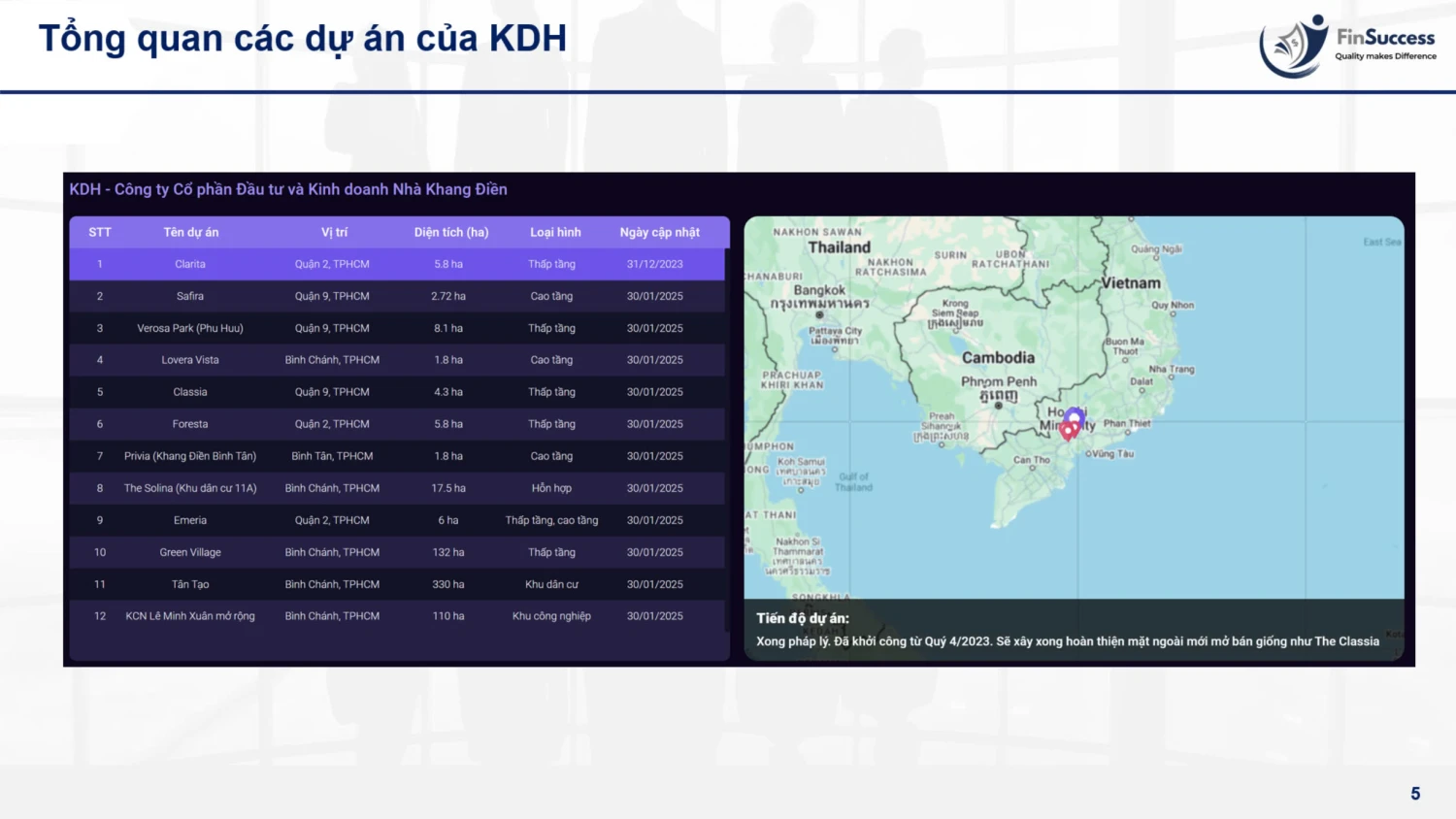Sort by Ngày cập nhật column header
This screenshot has height=819, width=1456.
coord(660,233)
